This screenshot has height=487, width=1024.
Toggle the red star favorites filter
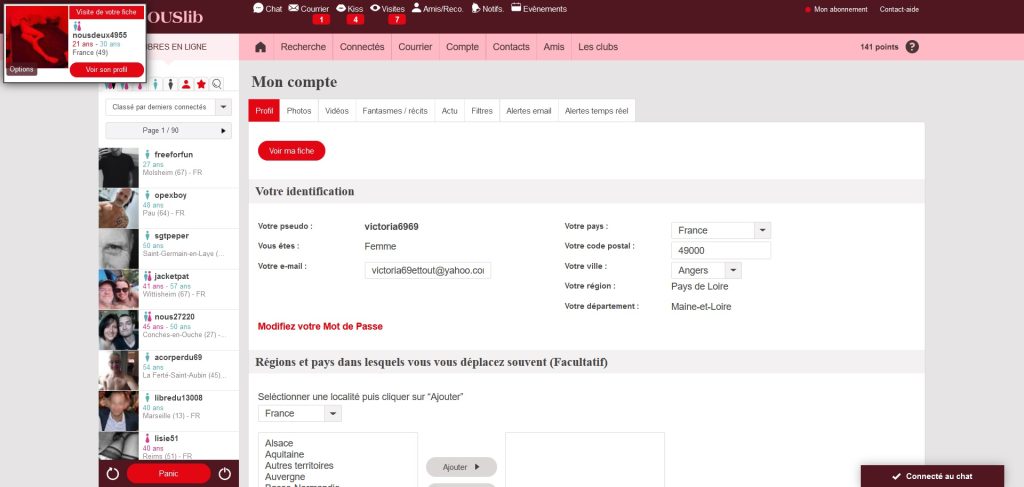201,84
